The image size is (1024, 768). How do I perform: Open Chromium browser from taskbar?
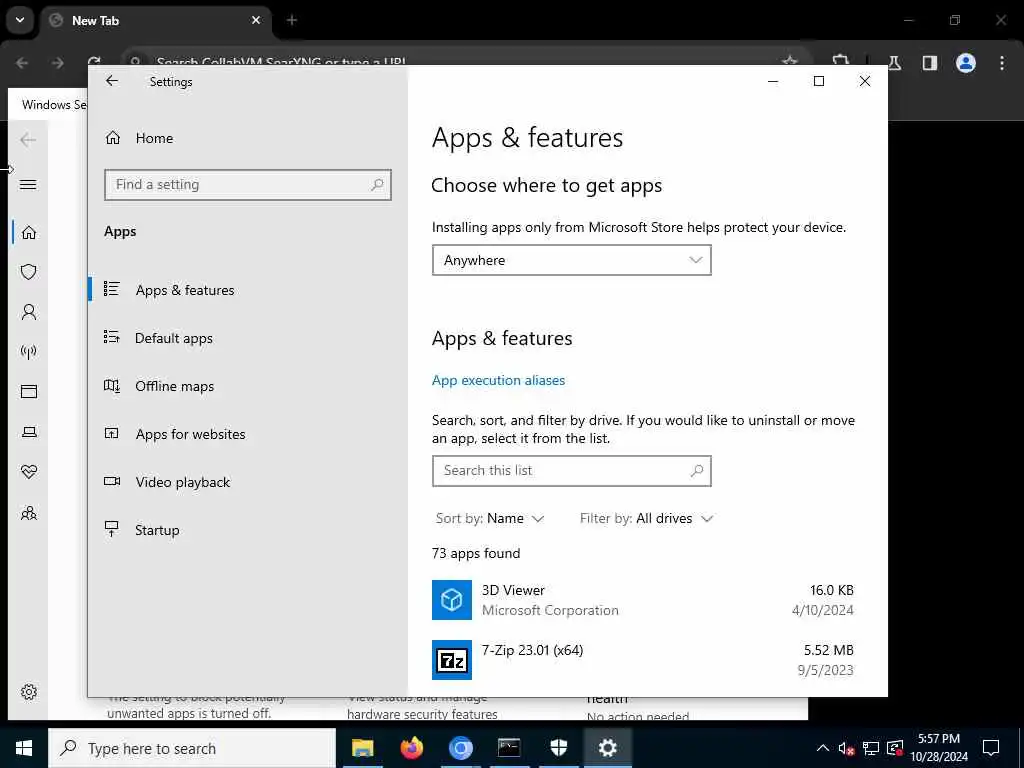point(460,748)
